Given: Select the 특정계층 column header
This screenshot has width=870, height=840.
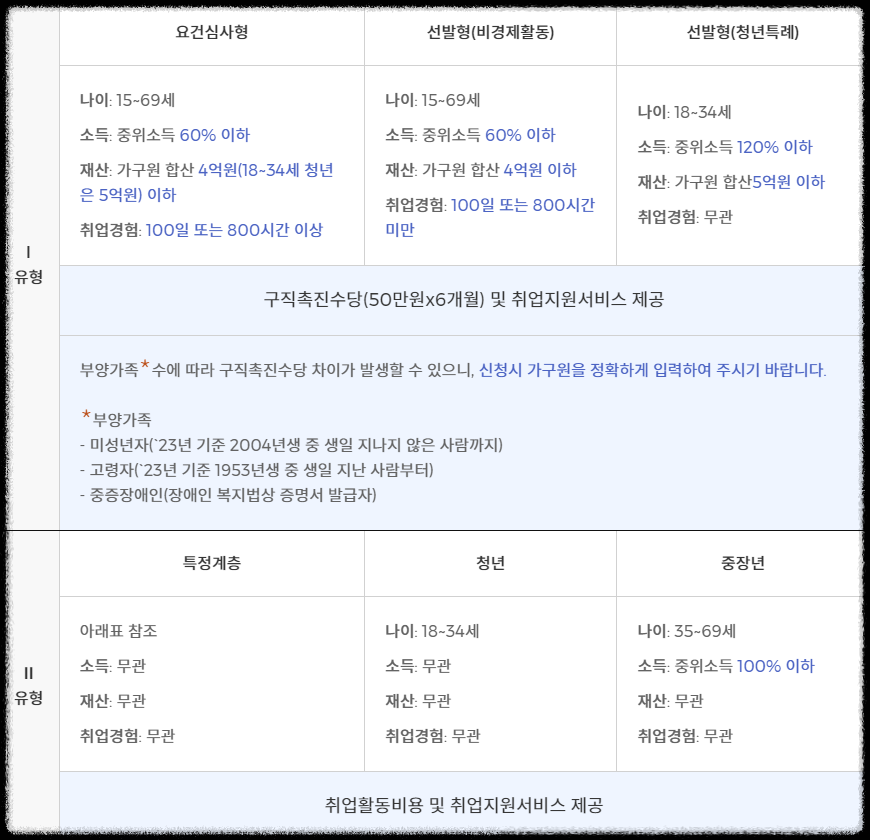Looking at the screenshot, I should coord(215,561).
